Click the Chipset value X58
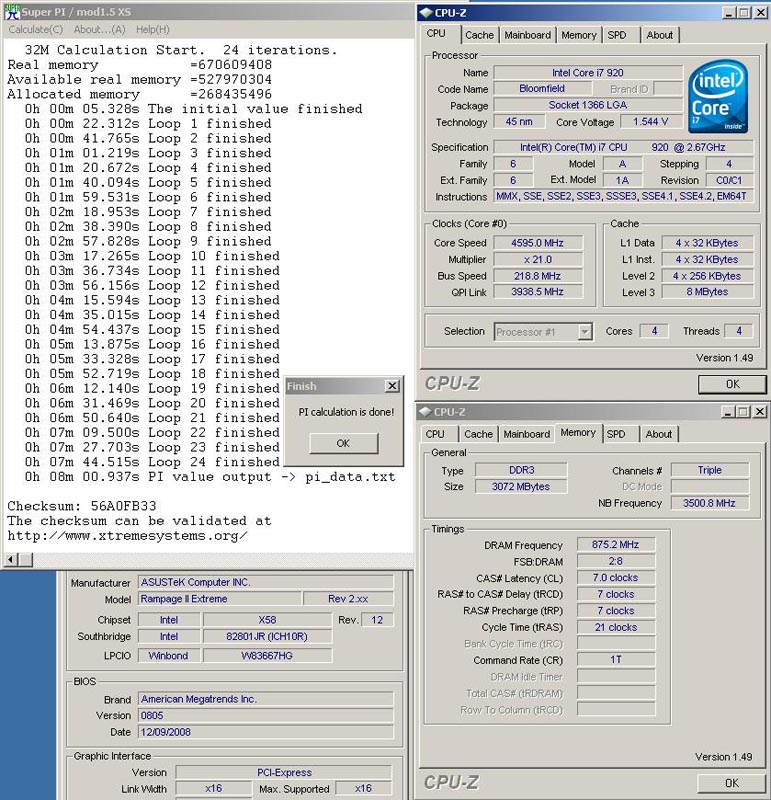This screenshot has height=800, width=771. coord(267,620)
